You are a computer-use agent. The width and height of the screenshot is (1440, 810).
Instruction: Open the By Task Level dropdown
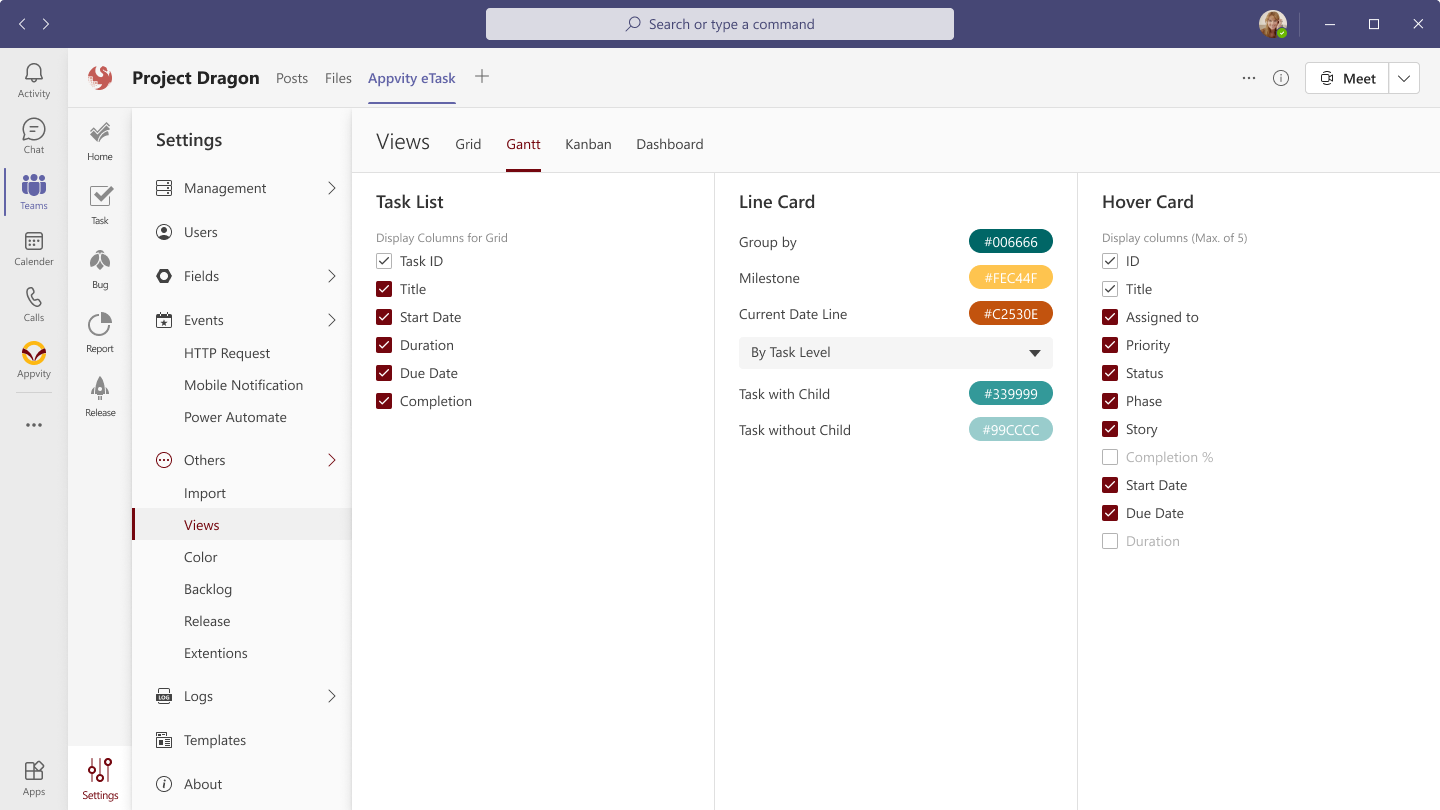895,353
